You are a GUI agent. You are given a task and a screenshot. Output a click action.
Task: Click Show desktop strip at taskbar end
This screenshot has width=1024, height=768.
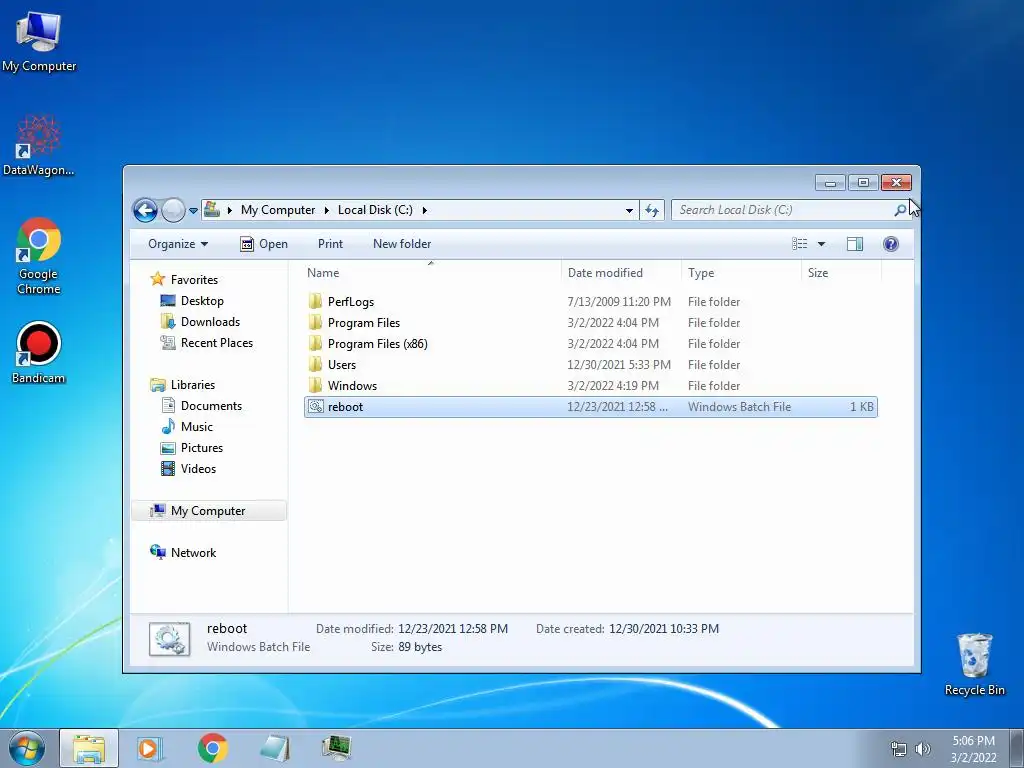tap(1017, 748)
